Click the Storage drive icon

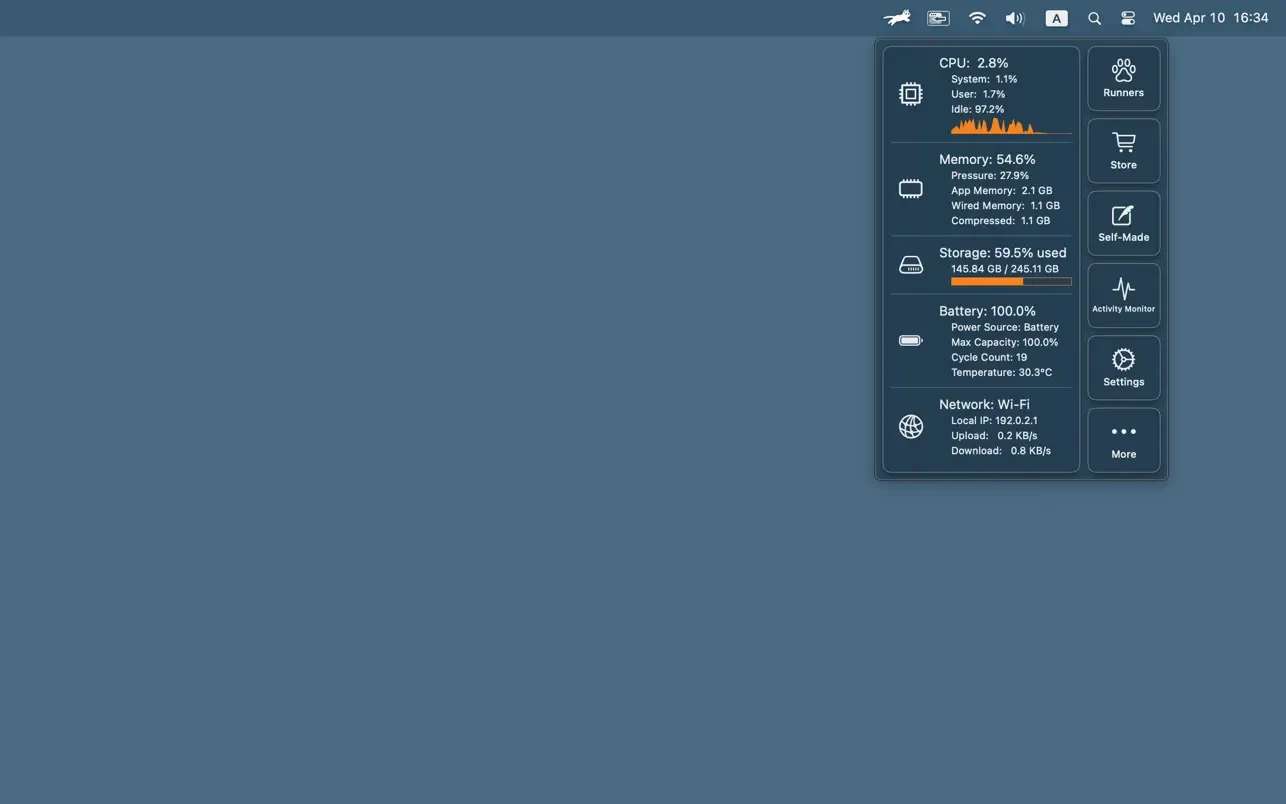click(x=910, y=265)
